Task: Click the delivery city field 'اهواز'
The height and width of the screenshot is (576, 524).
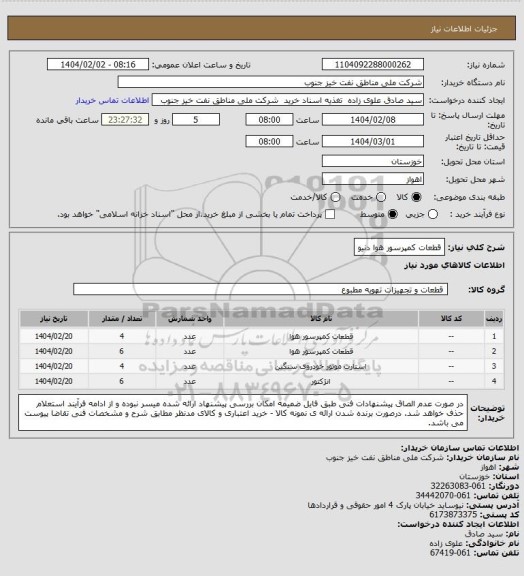Action: pyautogui.click(x=373, y=179)
